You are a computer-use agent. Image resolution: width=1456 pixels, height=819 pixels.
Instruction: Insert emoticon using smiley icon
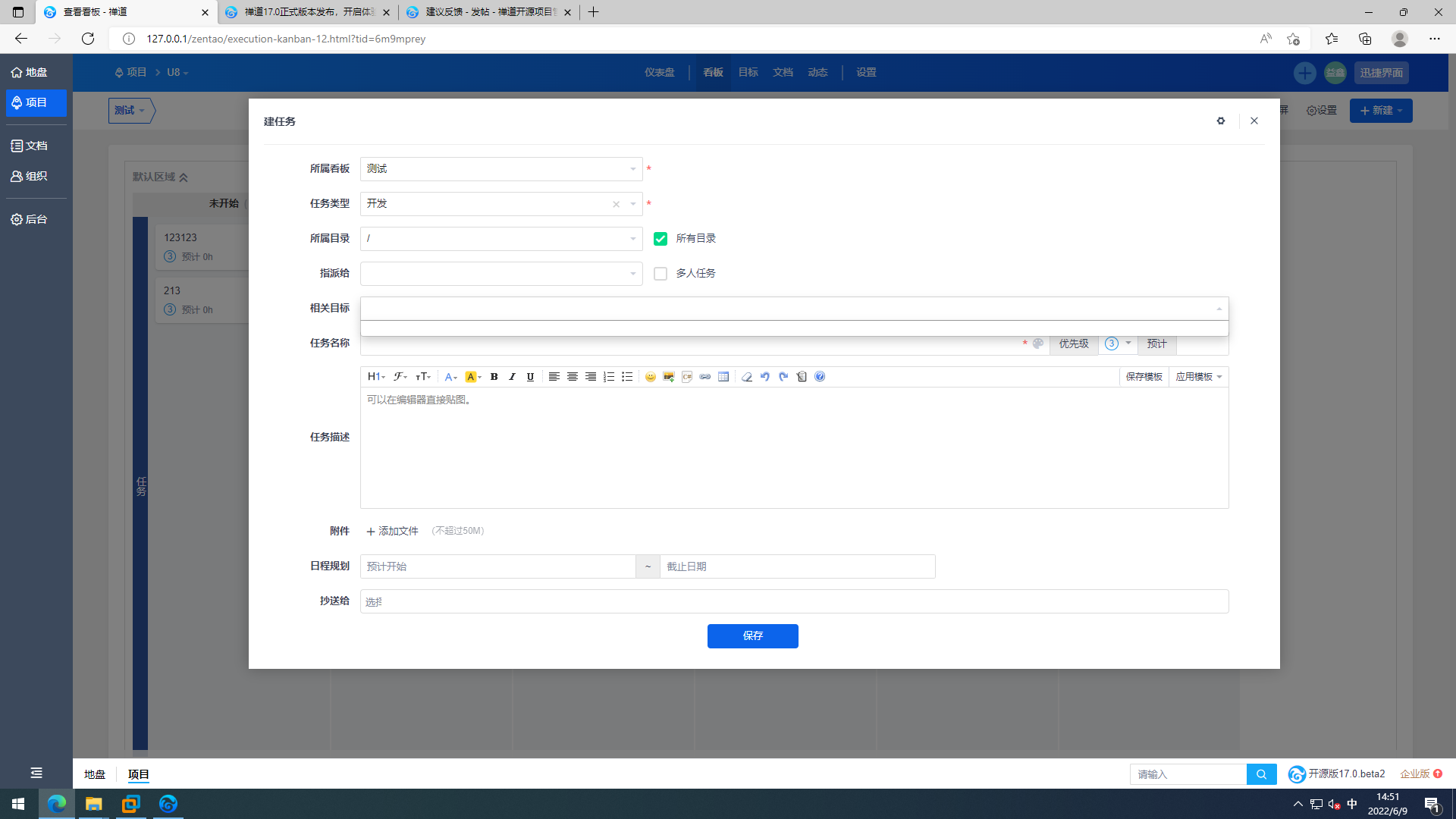click(650, 377)
